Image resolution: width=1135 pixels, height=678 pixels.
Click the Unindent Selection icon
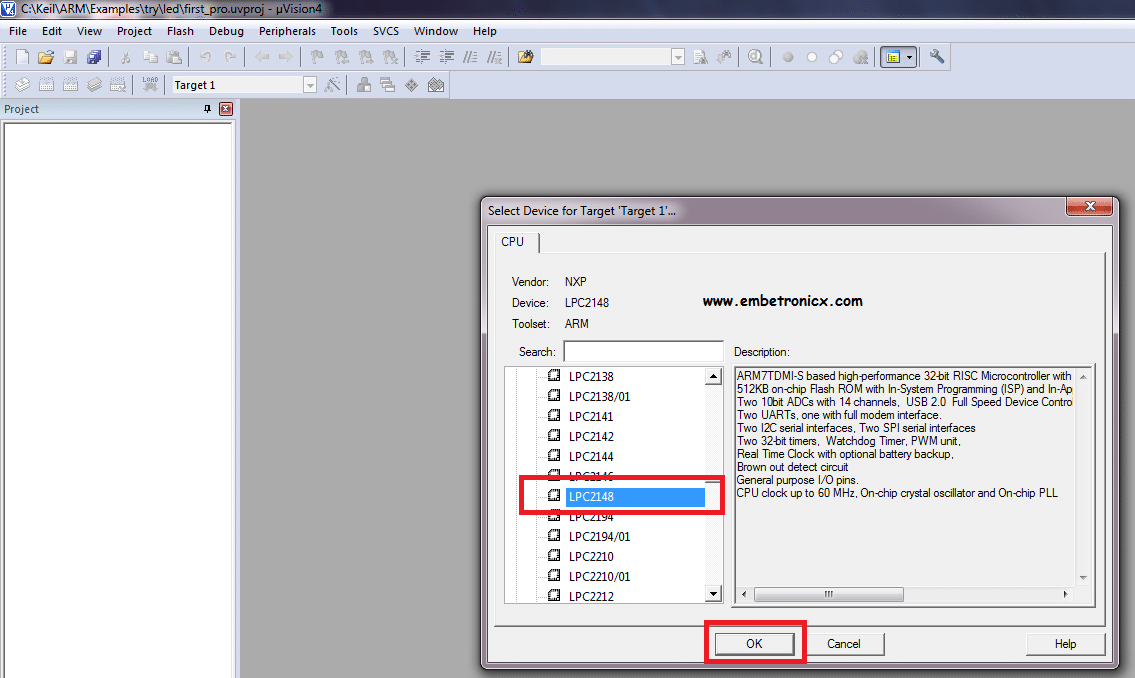447,57
